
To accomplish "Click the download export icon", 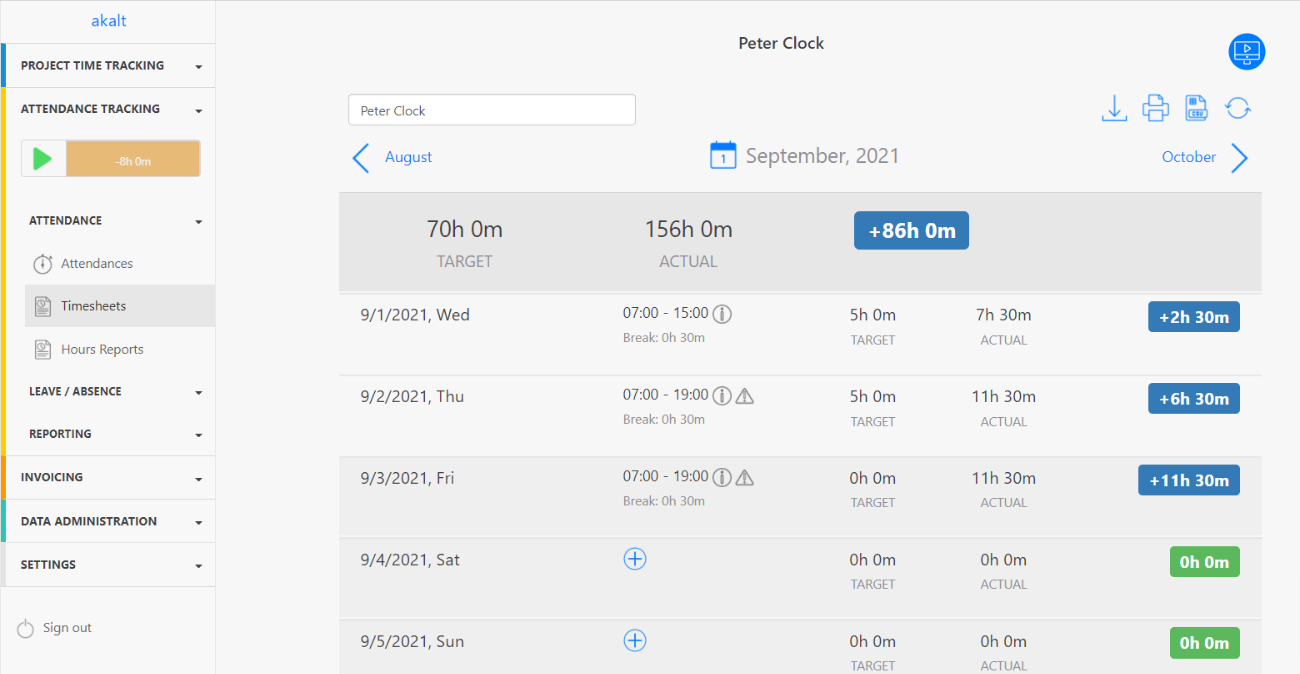I will [1114, 108].
